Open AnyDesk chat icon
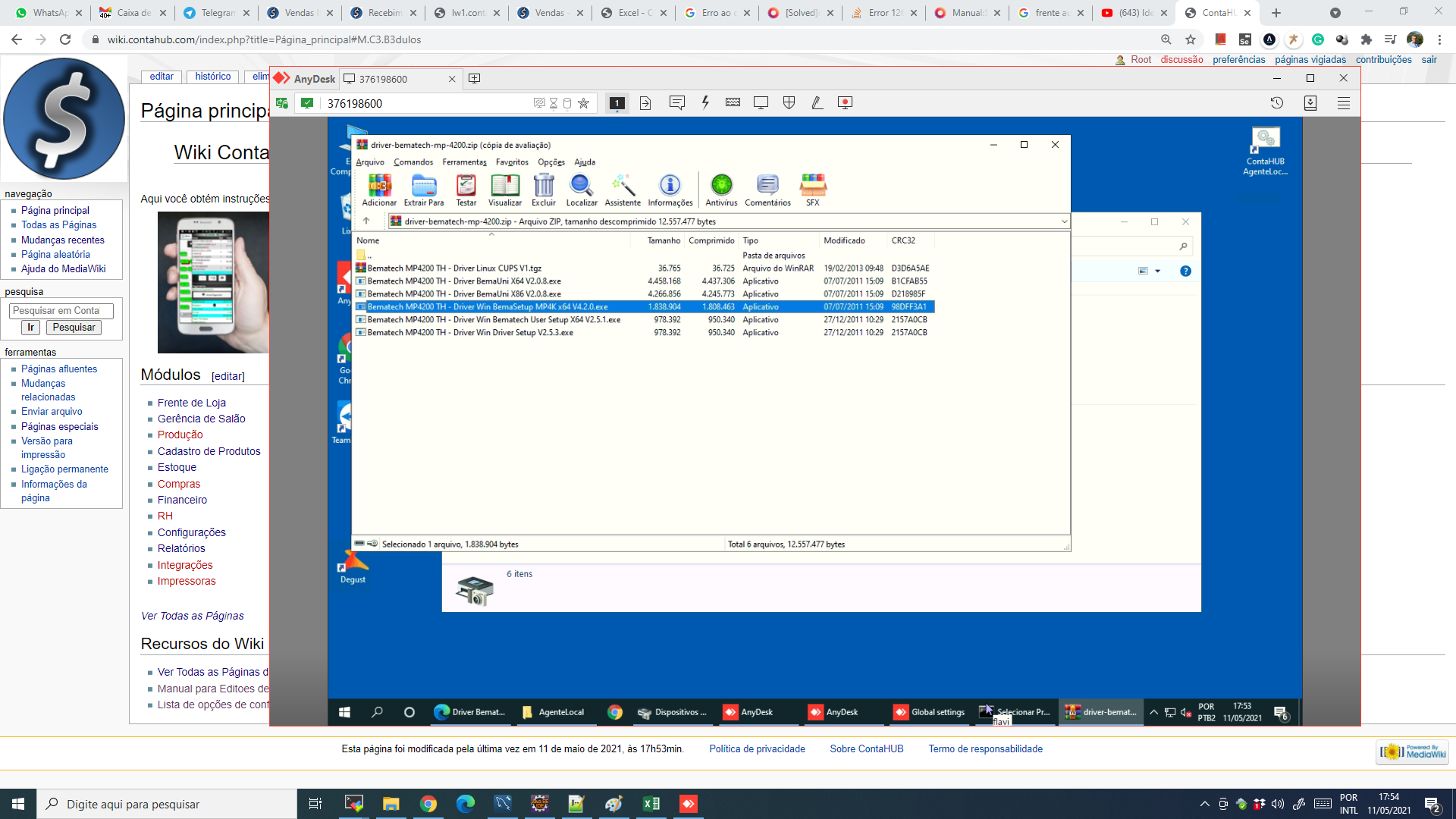 pyautogui.click(x=677, y=102)
